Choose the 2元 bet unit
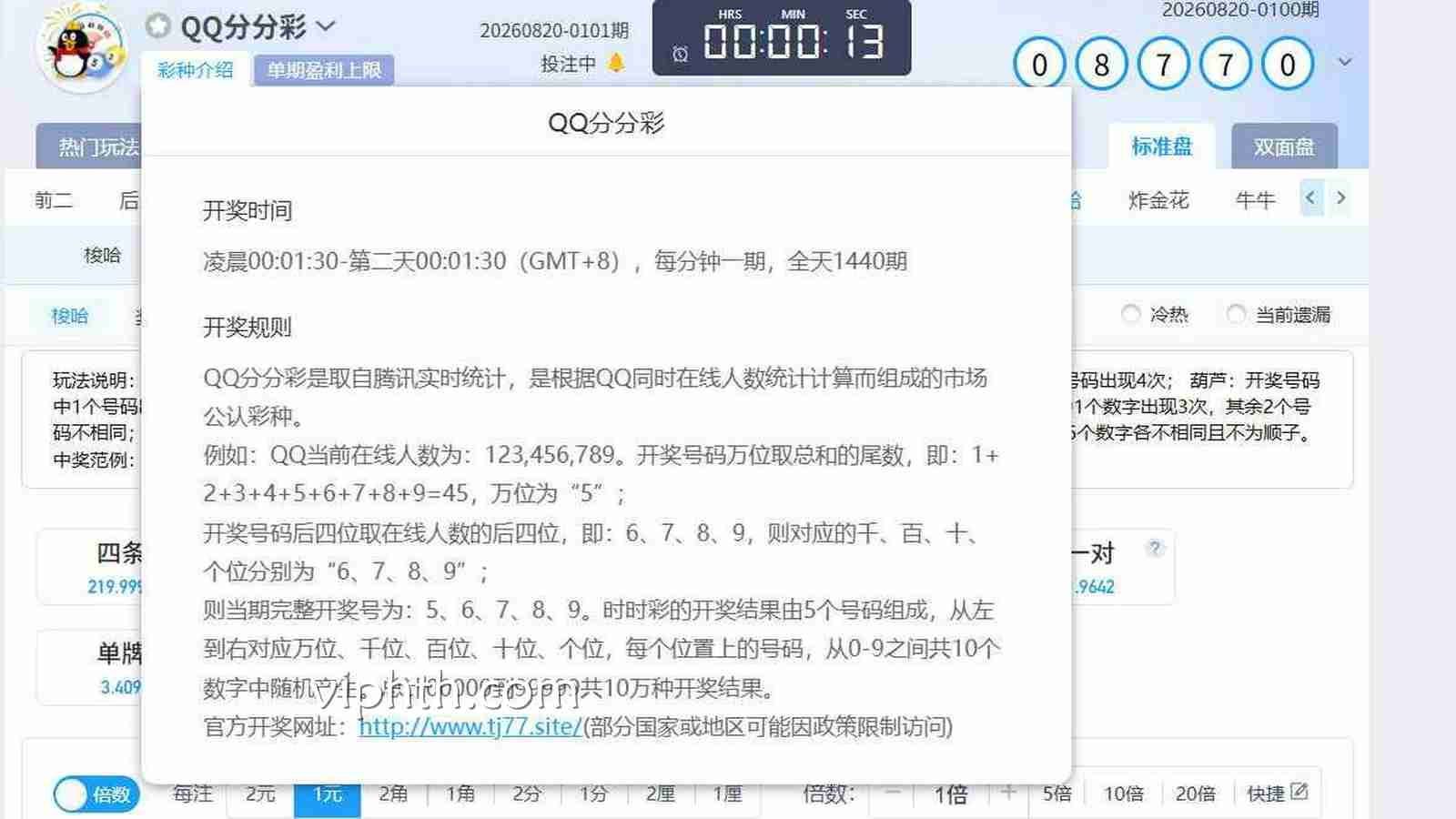The height and width of the screenshot is (819, 1456). pyautogui.click(x=260, y=794)
